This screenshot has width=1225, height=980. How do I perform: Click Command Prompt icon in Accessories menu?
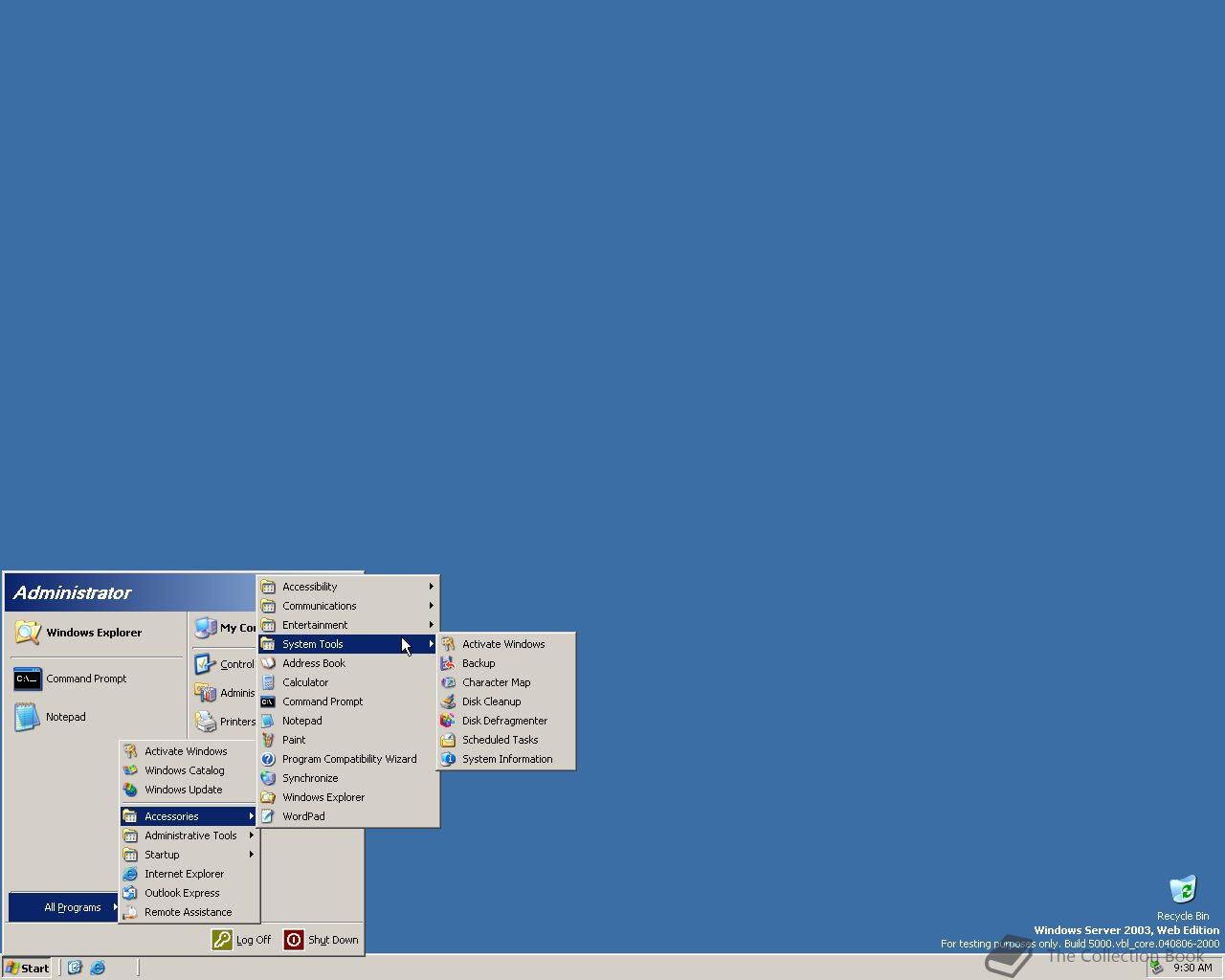pos(268,702)
